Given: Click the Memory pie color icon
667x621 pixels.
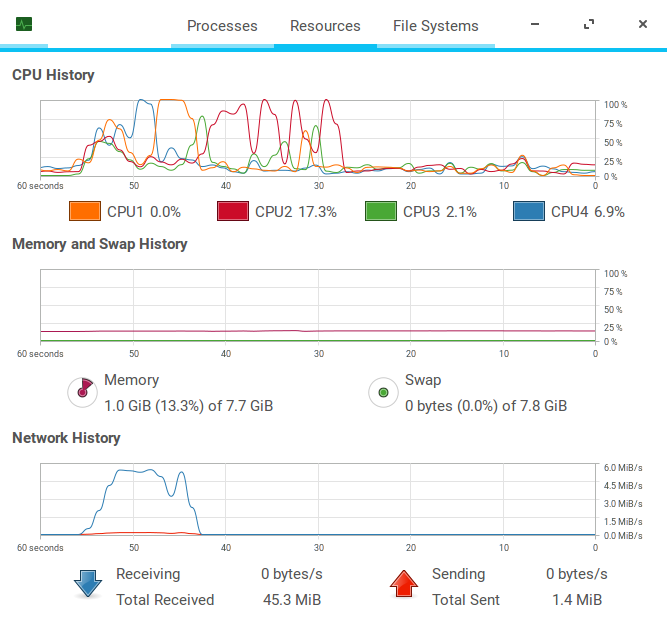Looking at the screenshot, I should point(83,392).
